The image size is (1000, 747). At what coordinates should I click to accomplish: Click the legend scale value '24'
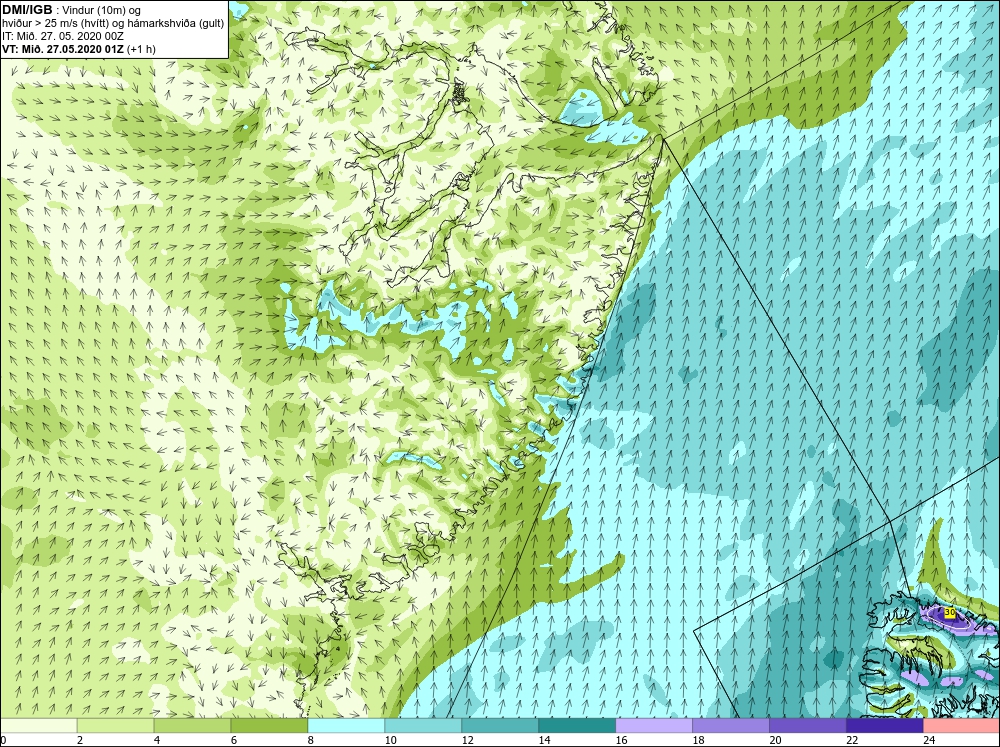929,740
